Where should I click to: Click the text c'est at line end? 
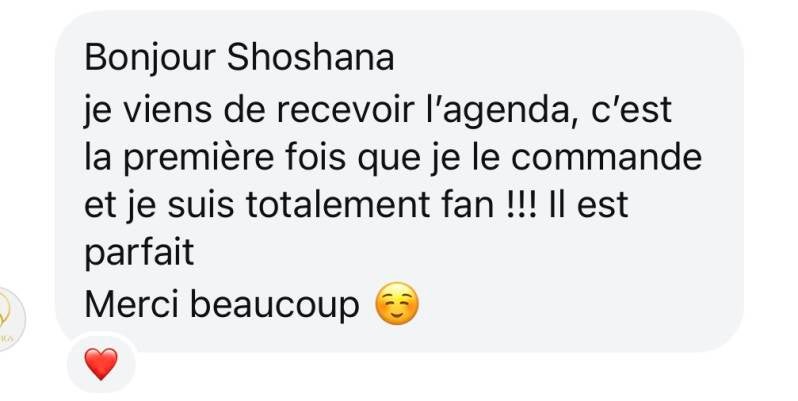pos(632,109)
